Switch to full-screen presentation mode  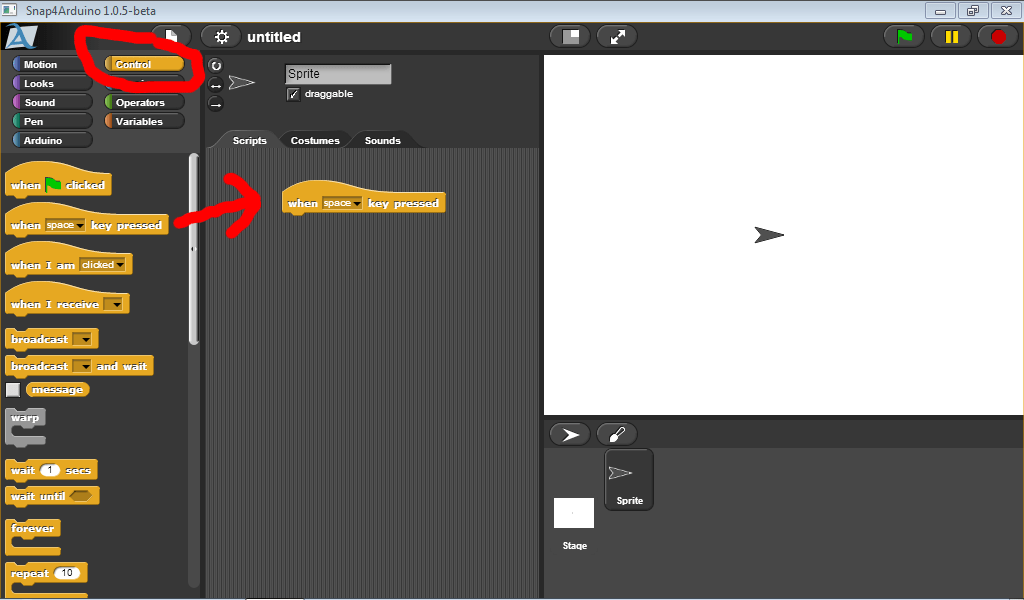coord(617,37)
